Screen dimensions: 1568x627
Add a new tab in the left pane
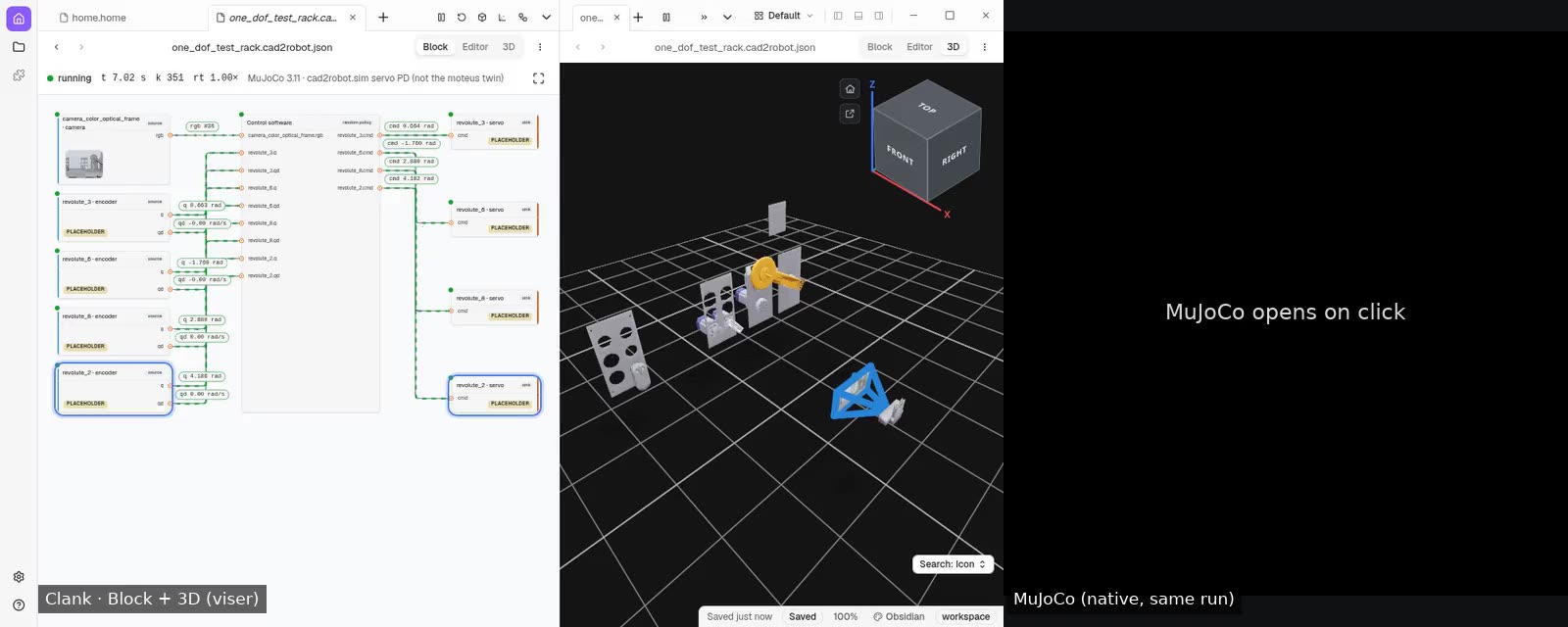(383, 18)
